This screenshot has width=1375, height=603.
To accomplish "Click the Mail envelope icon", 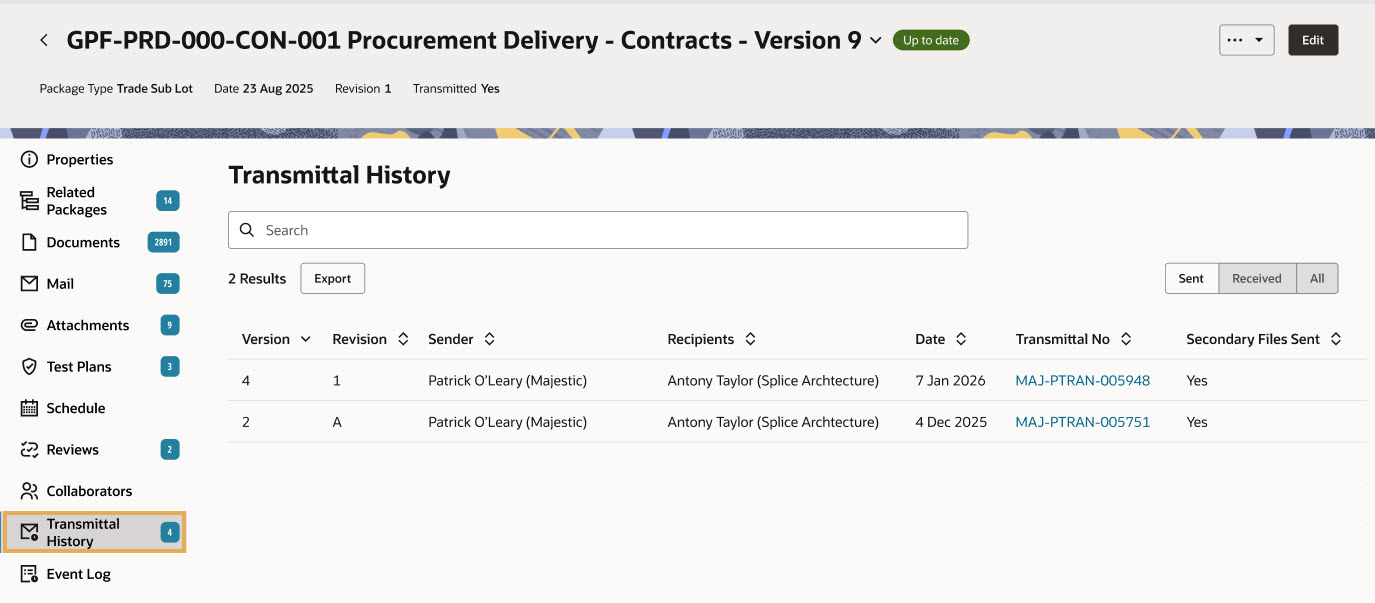I will (x=29, y=284).
